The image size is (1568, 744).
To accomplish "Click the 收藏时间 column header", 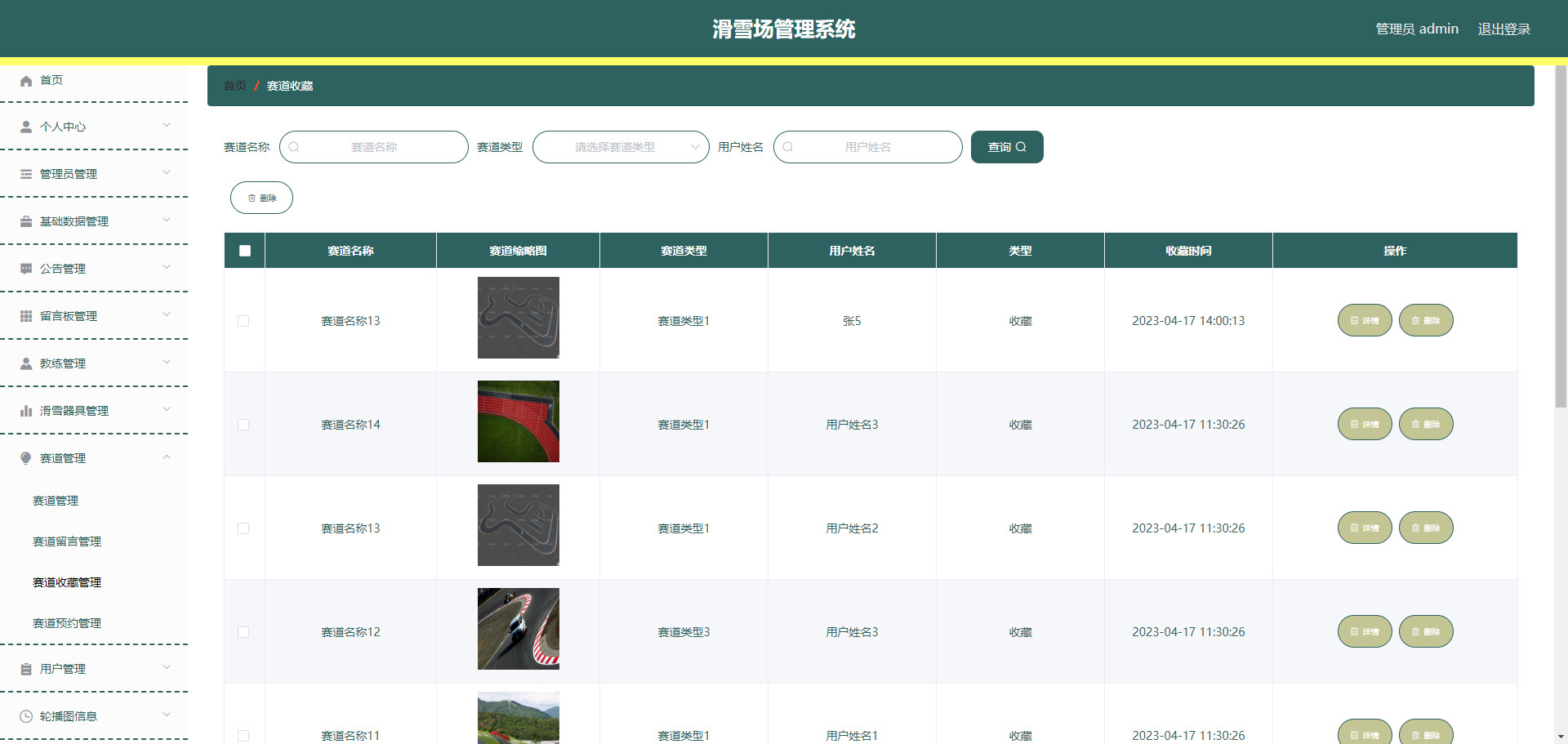I will click(1188, 251).
